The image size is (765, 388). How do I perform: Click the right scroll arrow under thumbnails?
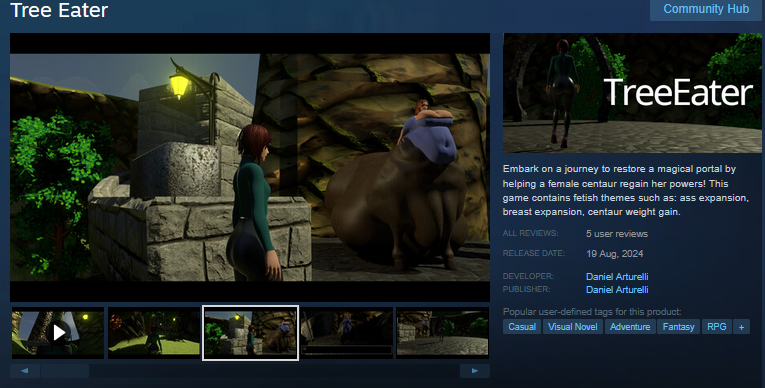point(475,371)
